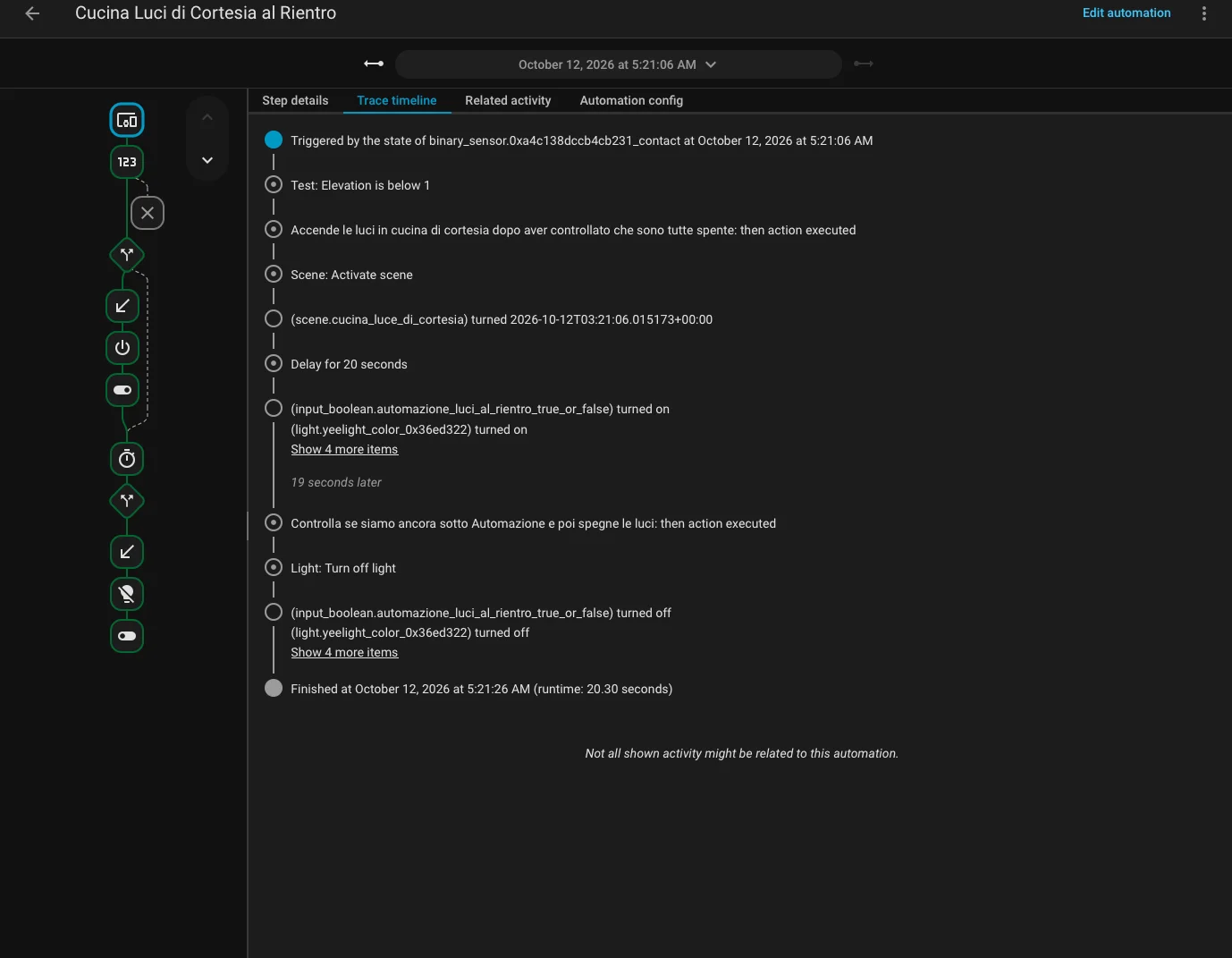The height and width of the screenshot is (958, 1232).
Task: Click the blue trigger marker in the timeline
Action: click(274, 140)
